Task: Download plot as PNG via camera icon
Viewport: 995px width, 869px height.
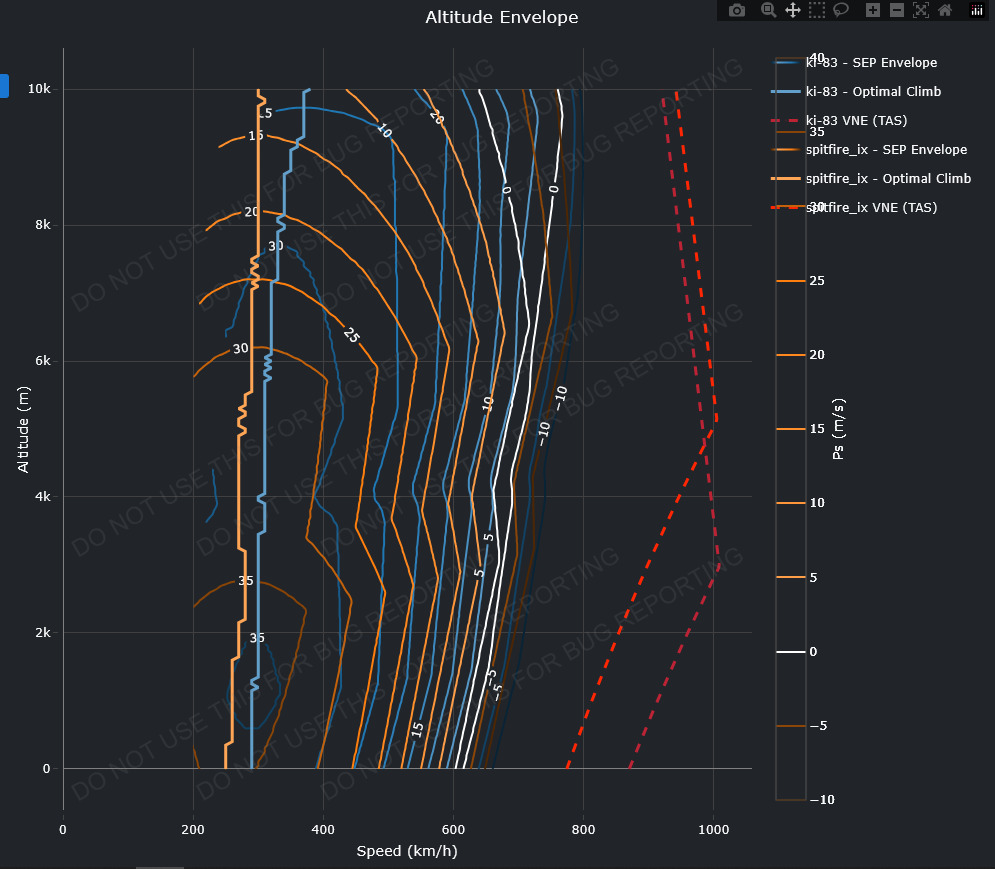Action: coord(737,10)
